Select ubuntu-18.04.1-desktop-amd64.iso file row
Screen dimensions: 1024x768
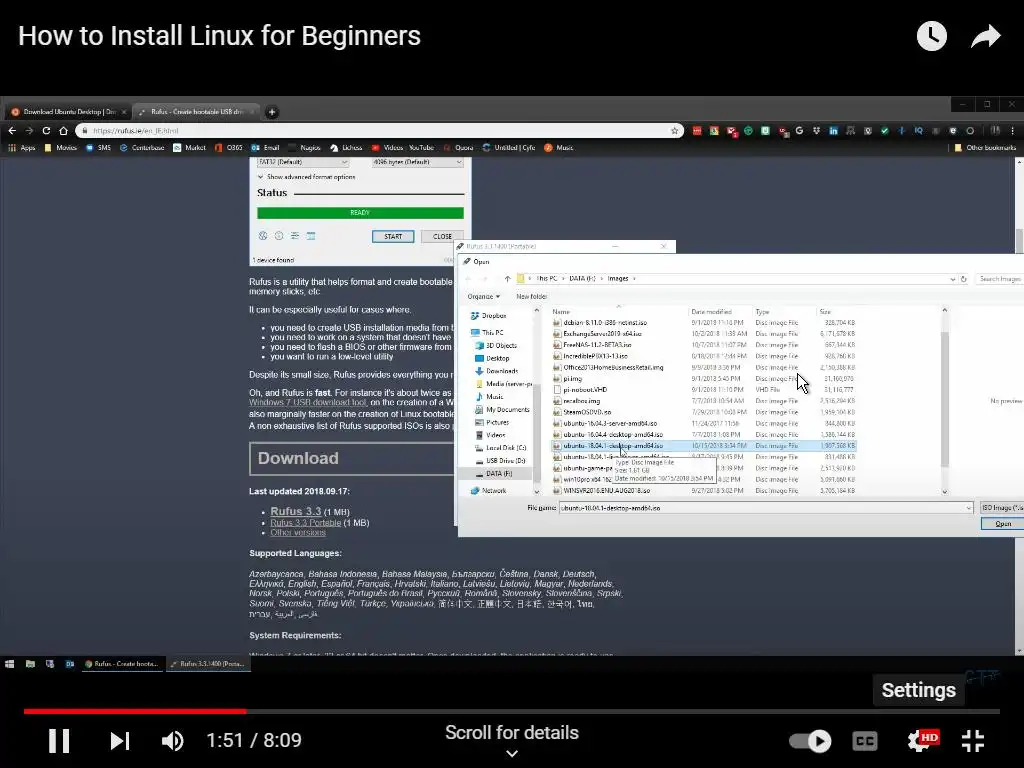(x=703, y=445)
